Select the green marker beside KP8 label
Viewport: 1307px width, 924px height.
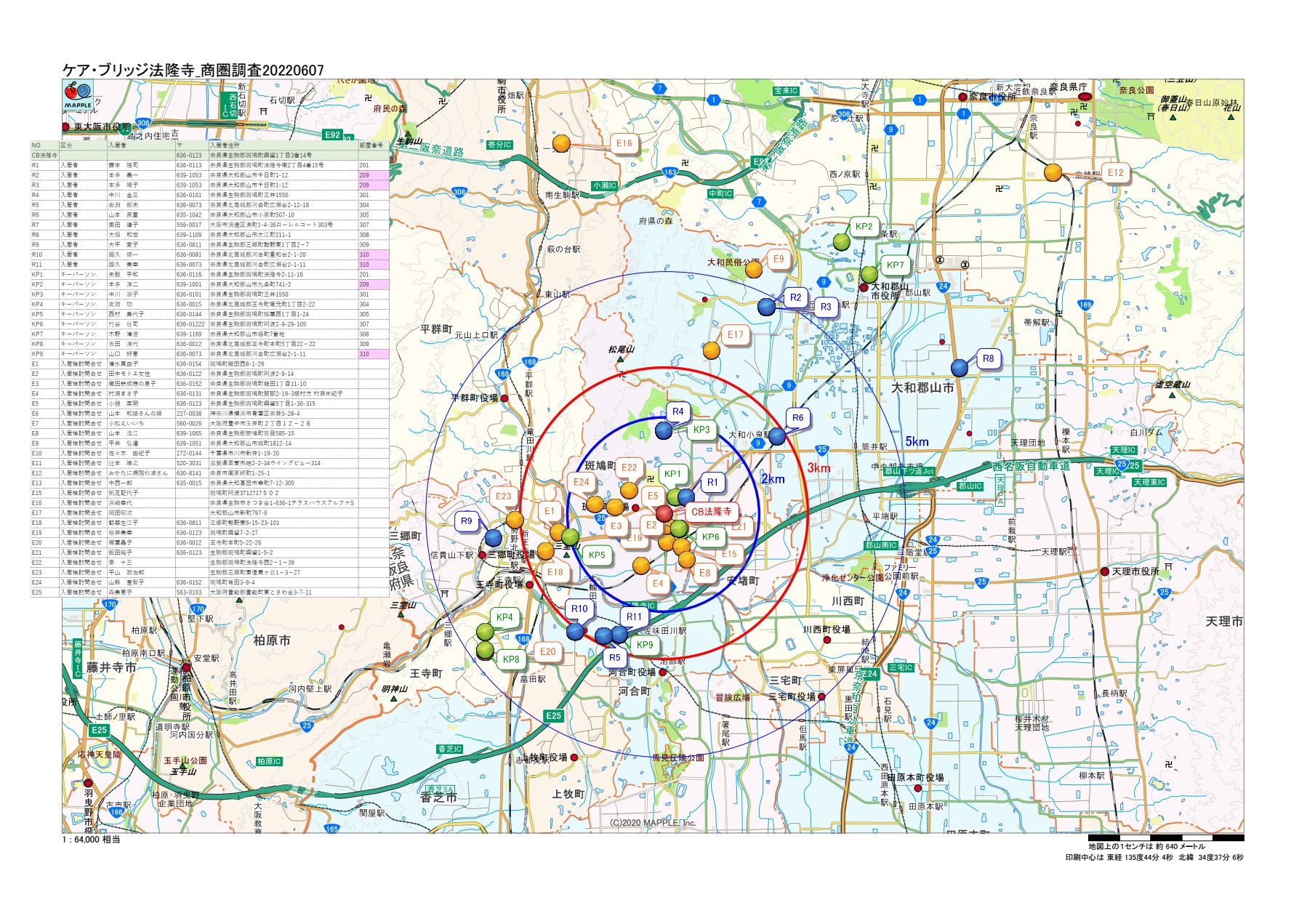pyautogui.click(x=485, y=649)
